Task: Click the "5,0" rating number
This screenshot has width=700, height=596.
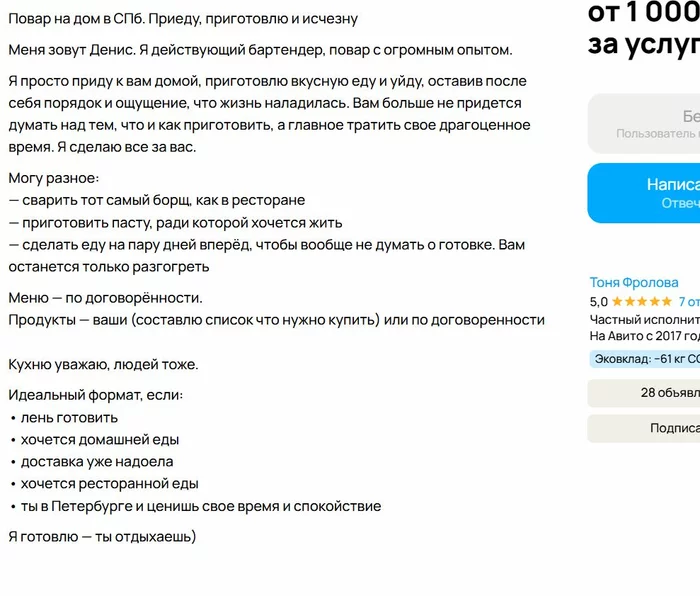Action: [x=598, y=301]
